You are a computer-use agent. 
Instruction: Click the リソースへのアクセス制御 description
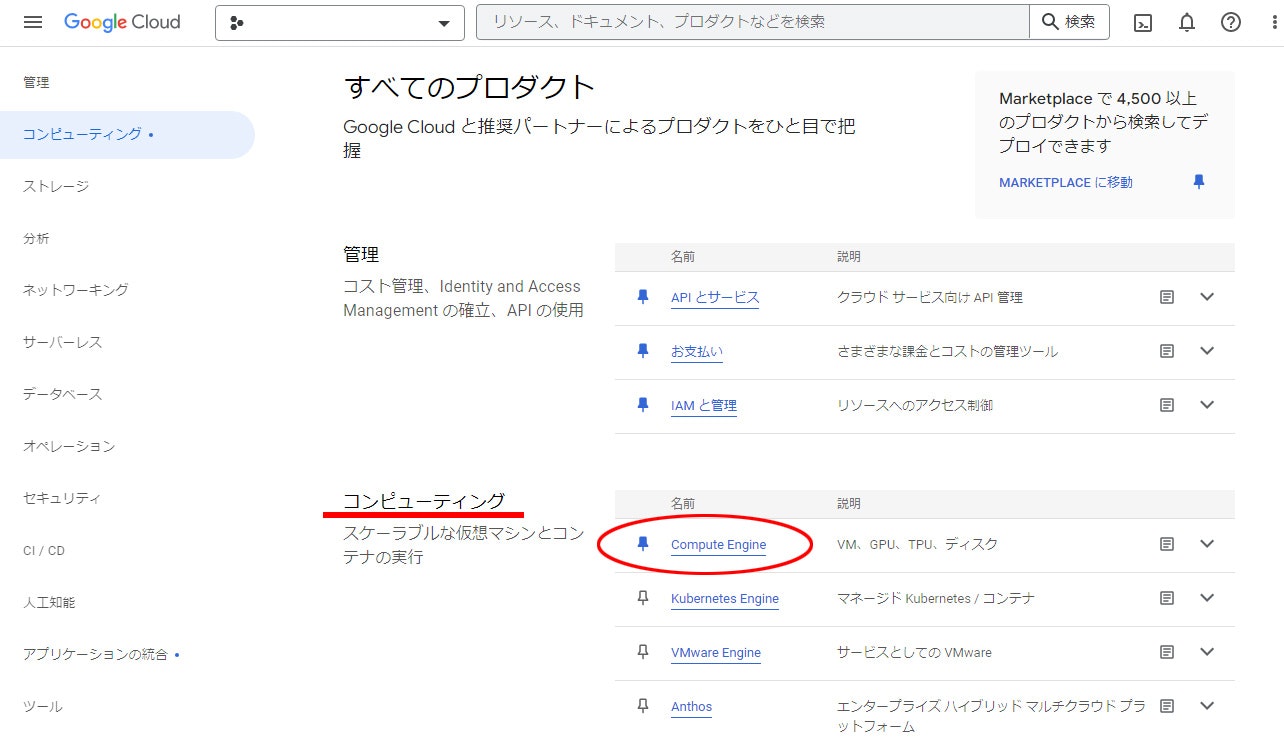[915, 405]
